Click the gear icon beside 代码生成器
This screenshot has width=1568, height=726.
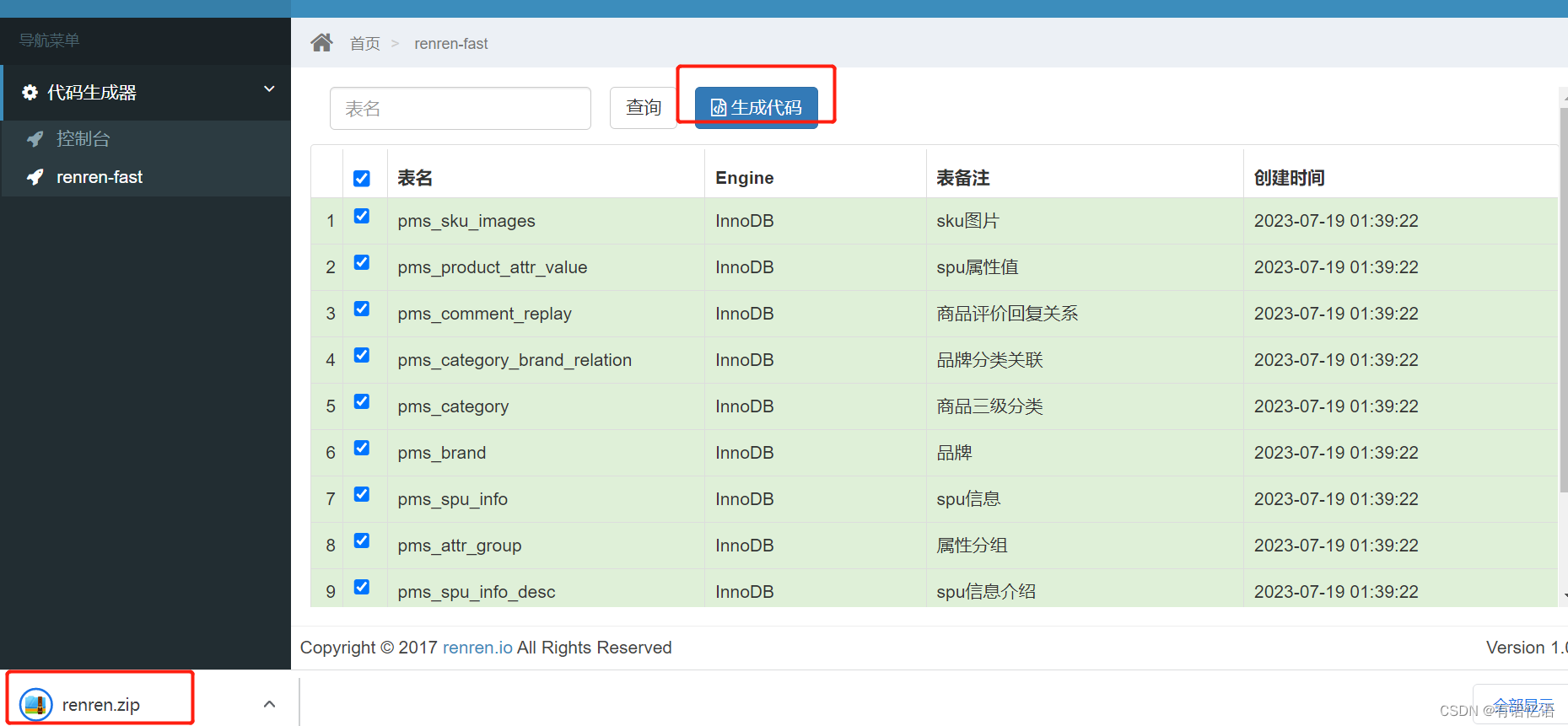coord(30,93)
